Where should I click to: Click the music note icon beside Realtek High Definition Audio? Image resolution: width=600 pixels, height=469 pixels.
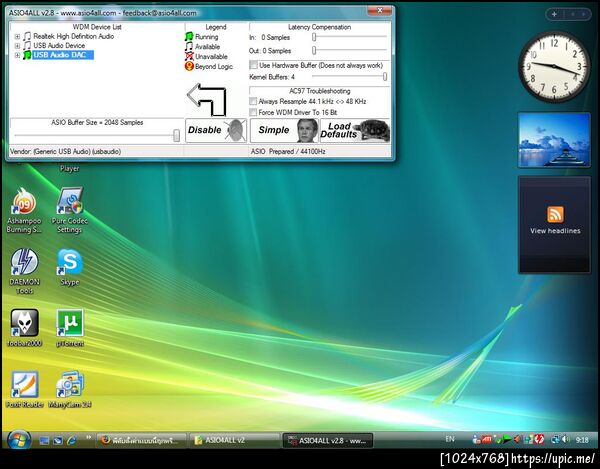pos(27,36)
